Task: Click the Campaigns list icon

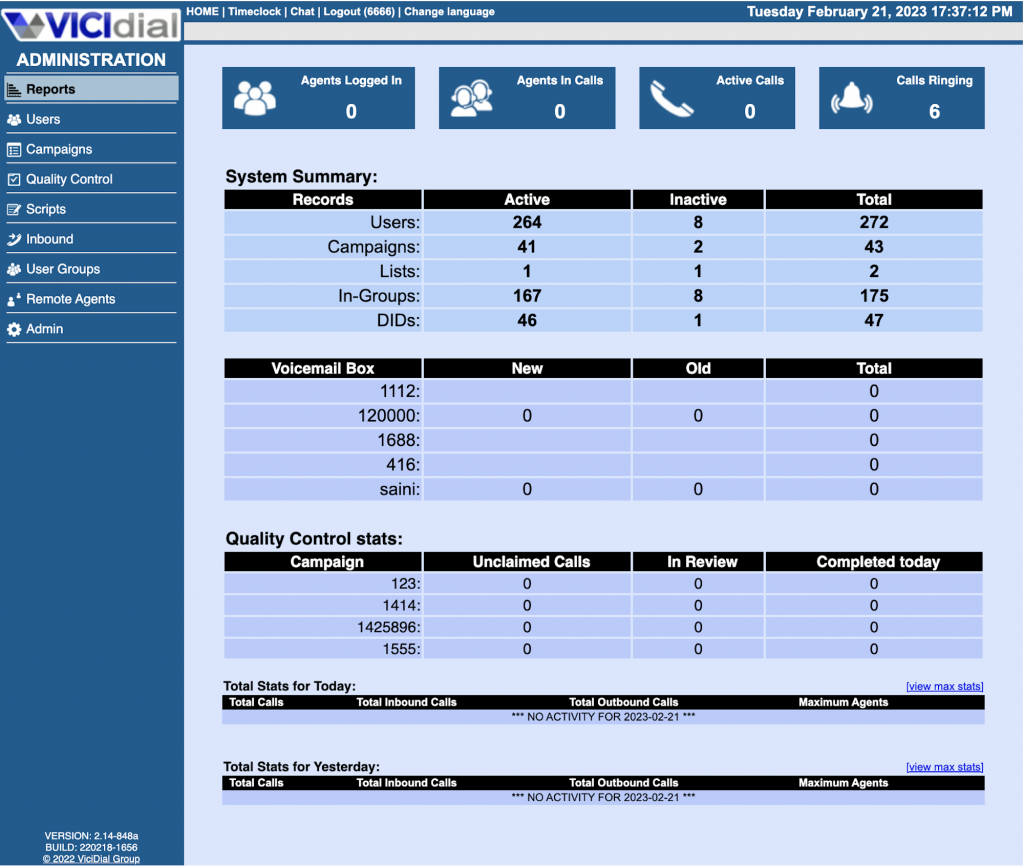Action: [x=14, y=149]
